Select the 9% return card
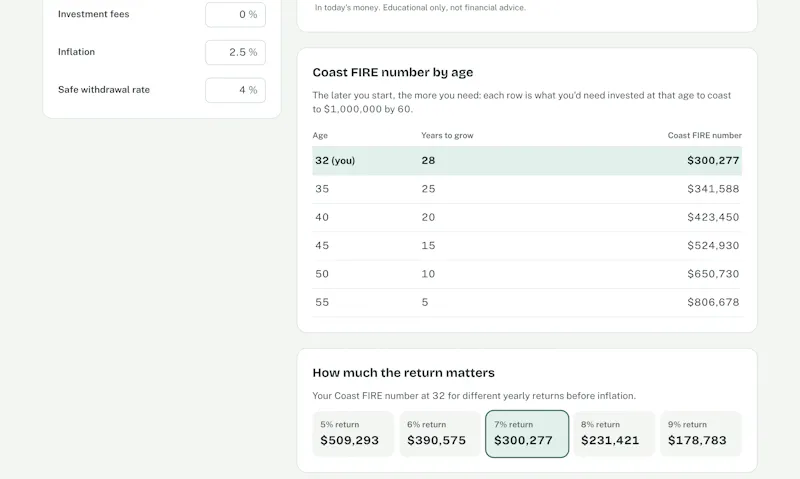 point(701,434)
